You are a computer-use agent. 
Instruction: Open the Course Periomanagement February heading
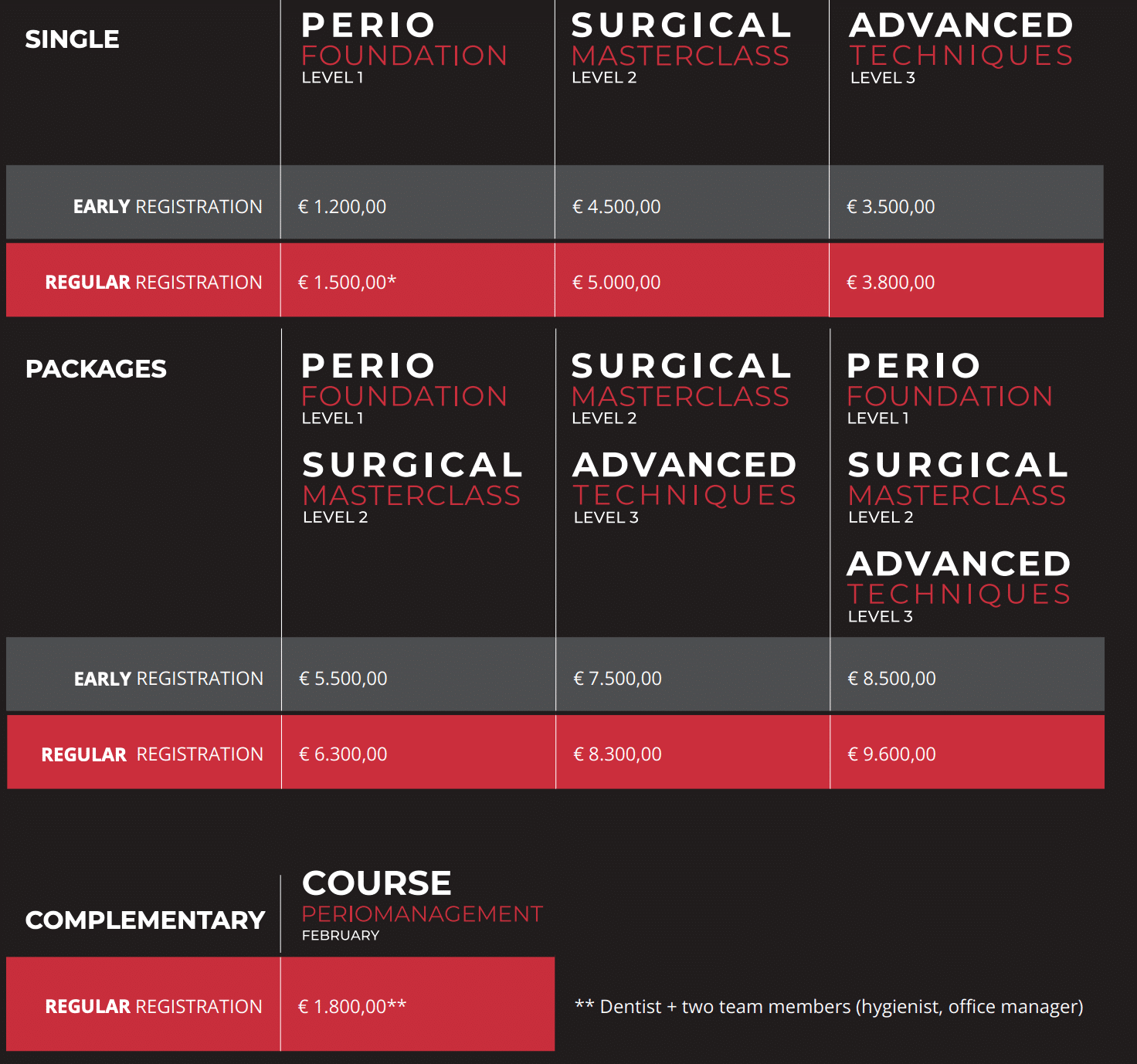point(422,903)
